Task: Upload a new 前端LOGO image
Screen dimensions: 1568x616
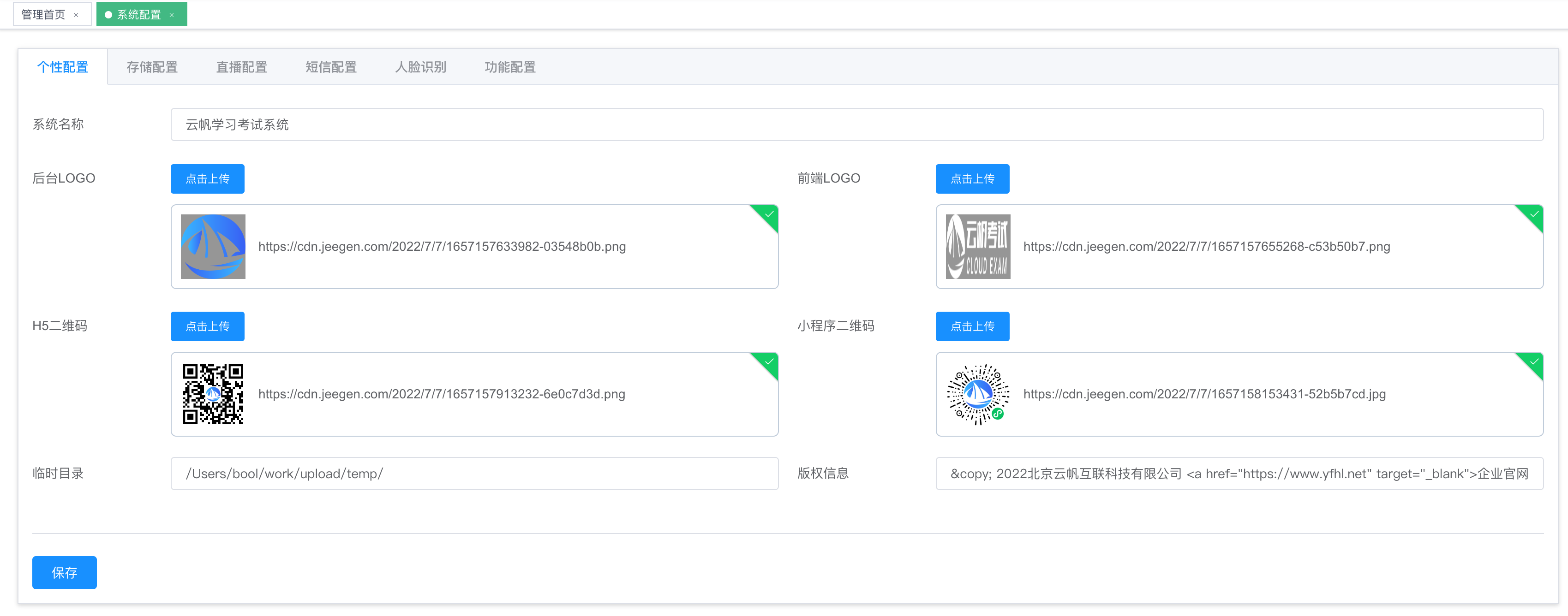Action: pos(973,179)
